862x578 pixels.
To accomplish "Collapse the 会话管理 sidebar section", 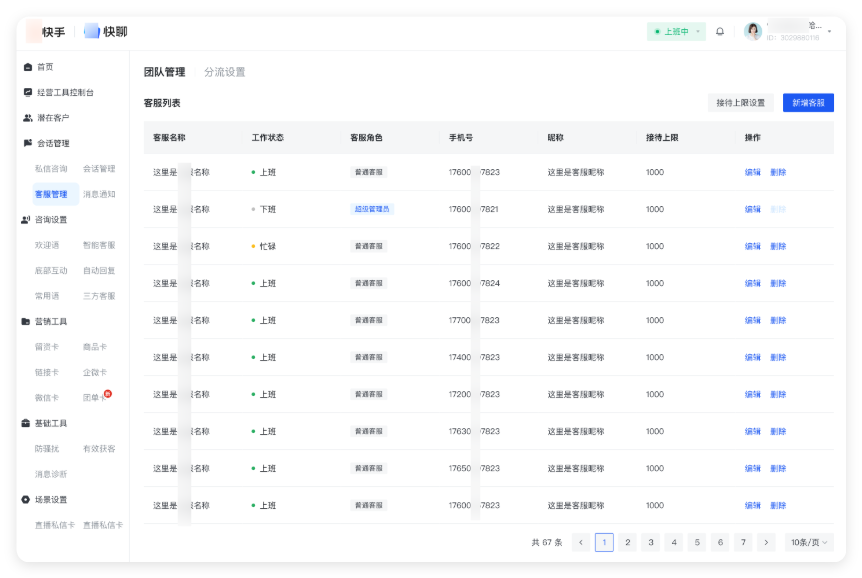I will coord(52,143).
